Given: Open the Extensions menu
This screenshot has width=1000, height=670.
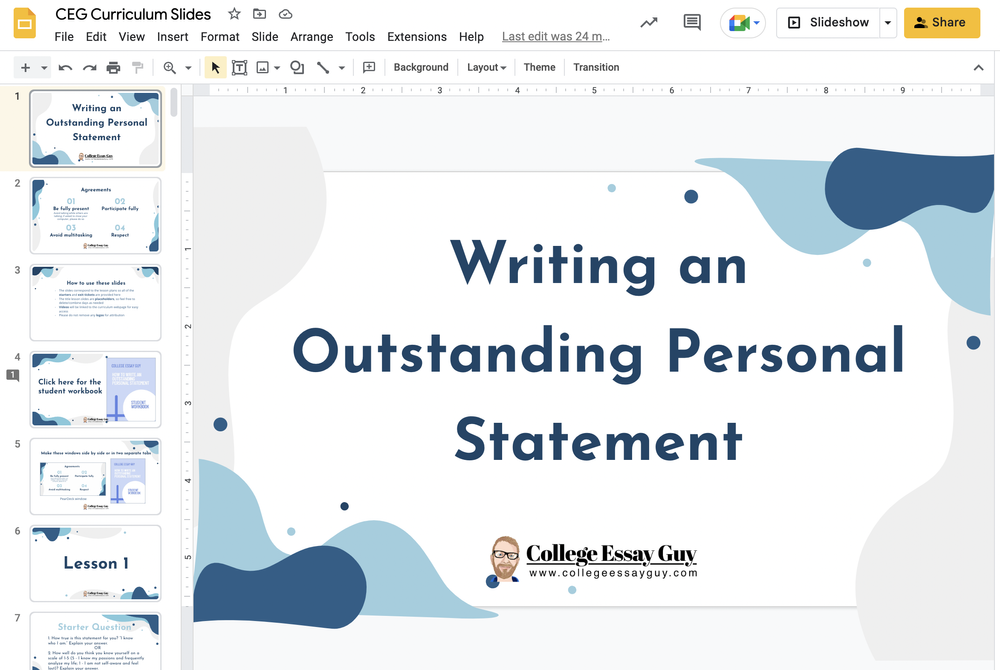Looking at the screenshot, I should tap(417, 36).
